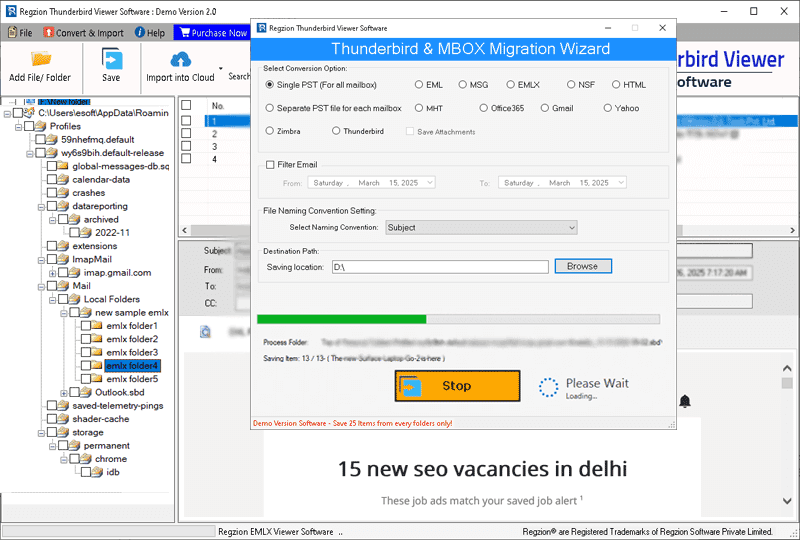Check the emlx folder4 checkbox

[86, 365]
